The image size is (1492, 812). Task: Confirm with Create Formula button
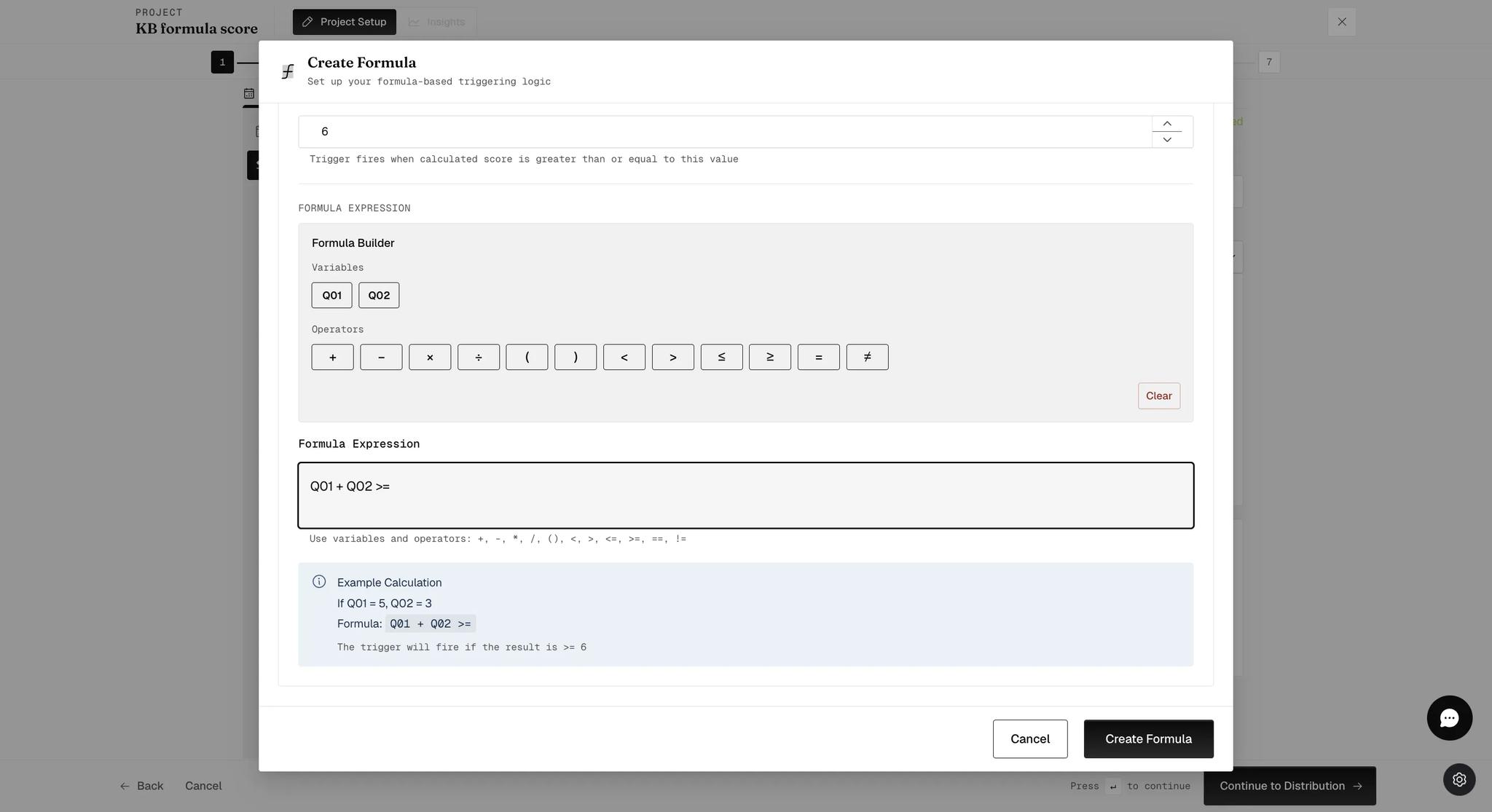[1149, 739]
